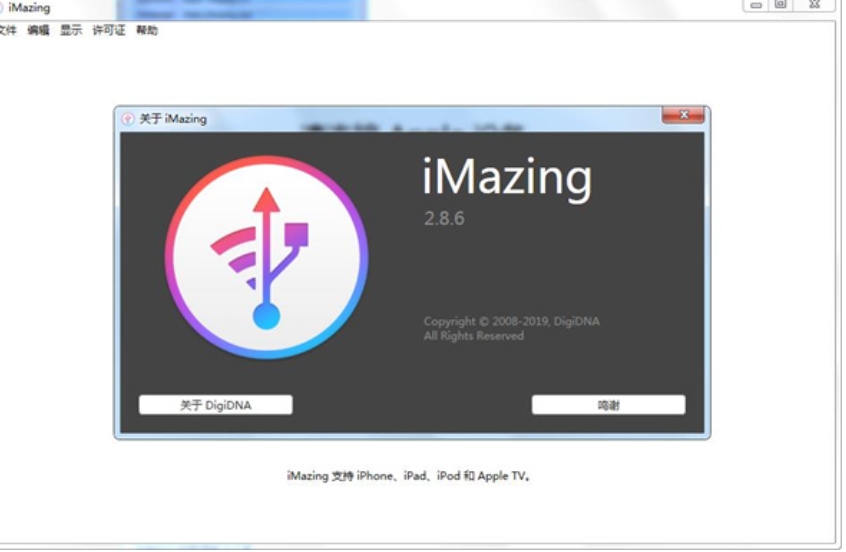This screenshot has height=552, width=846.
Task: Minimize the main iMazing window
Action: [756, 5]
